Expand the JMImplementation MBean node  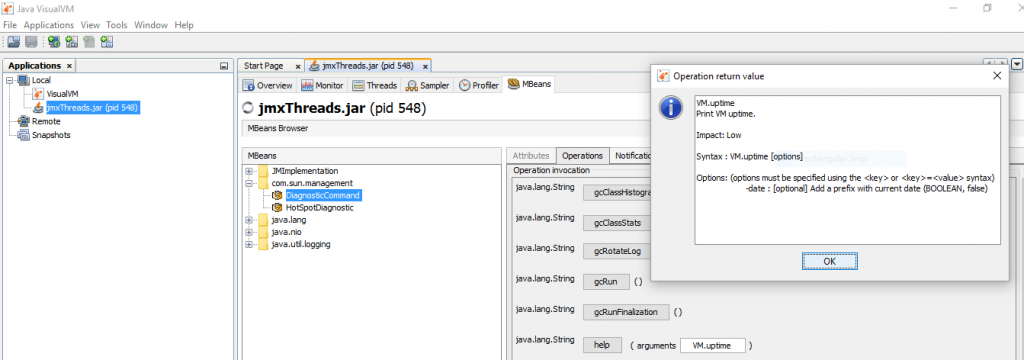249,171
